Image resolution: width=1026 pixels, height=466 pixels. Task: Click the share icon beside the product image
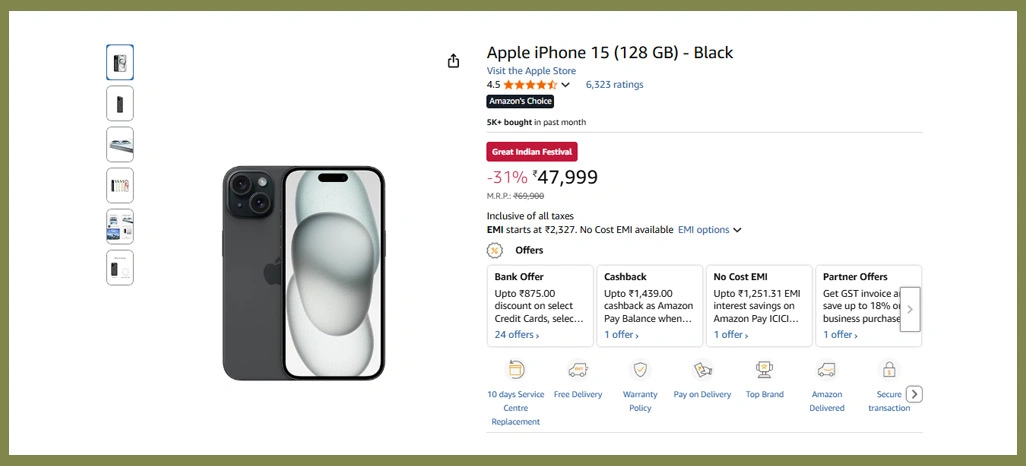coord(453,61)
